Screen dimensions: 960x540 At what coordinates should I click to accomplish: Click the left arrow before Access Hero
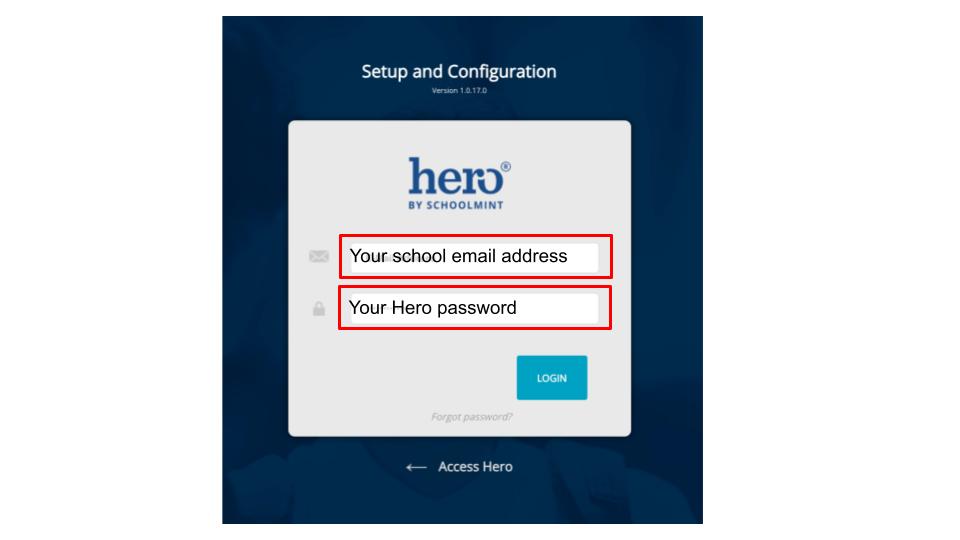point(416,467)
